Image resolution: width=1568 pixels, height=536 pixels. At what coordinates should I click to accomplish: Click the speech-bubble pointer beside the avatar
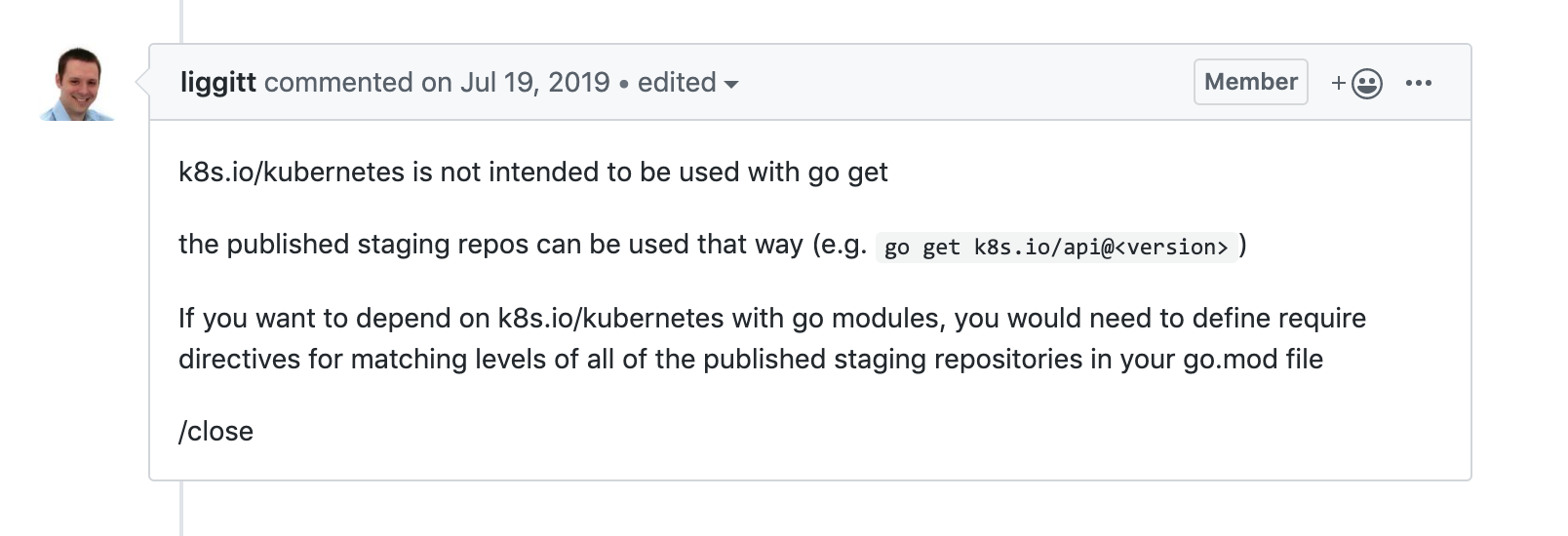pyautogui.click(x=142, y=83)
